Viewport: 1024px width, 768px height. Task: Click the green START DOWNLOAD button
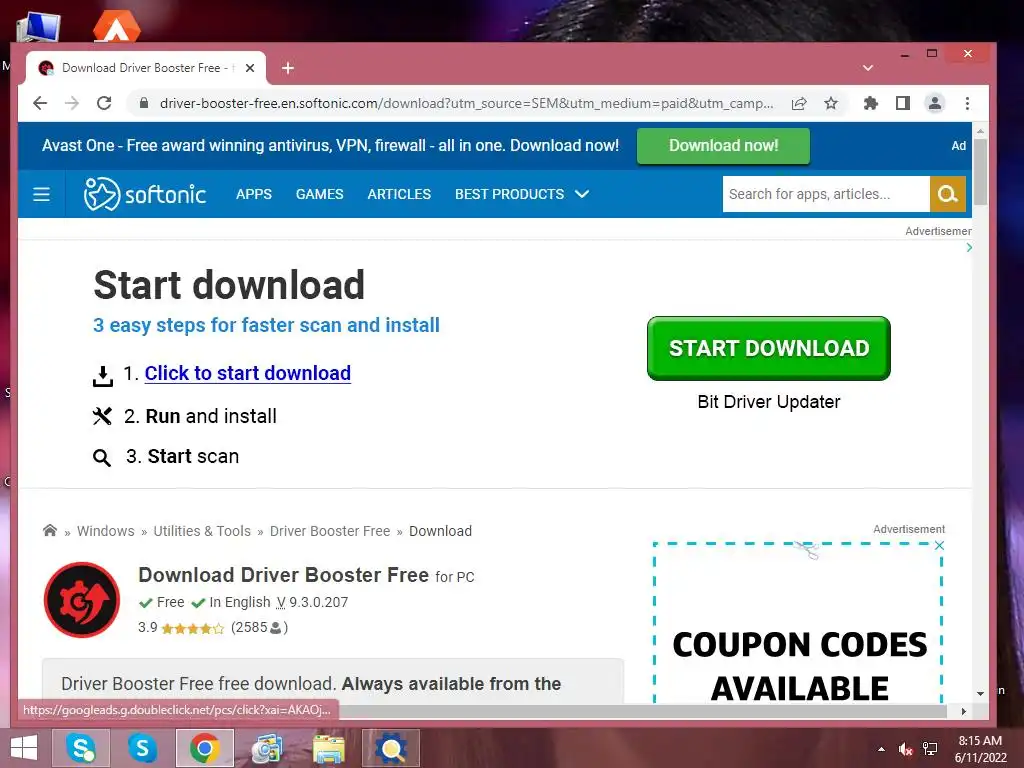point(769,348)
